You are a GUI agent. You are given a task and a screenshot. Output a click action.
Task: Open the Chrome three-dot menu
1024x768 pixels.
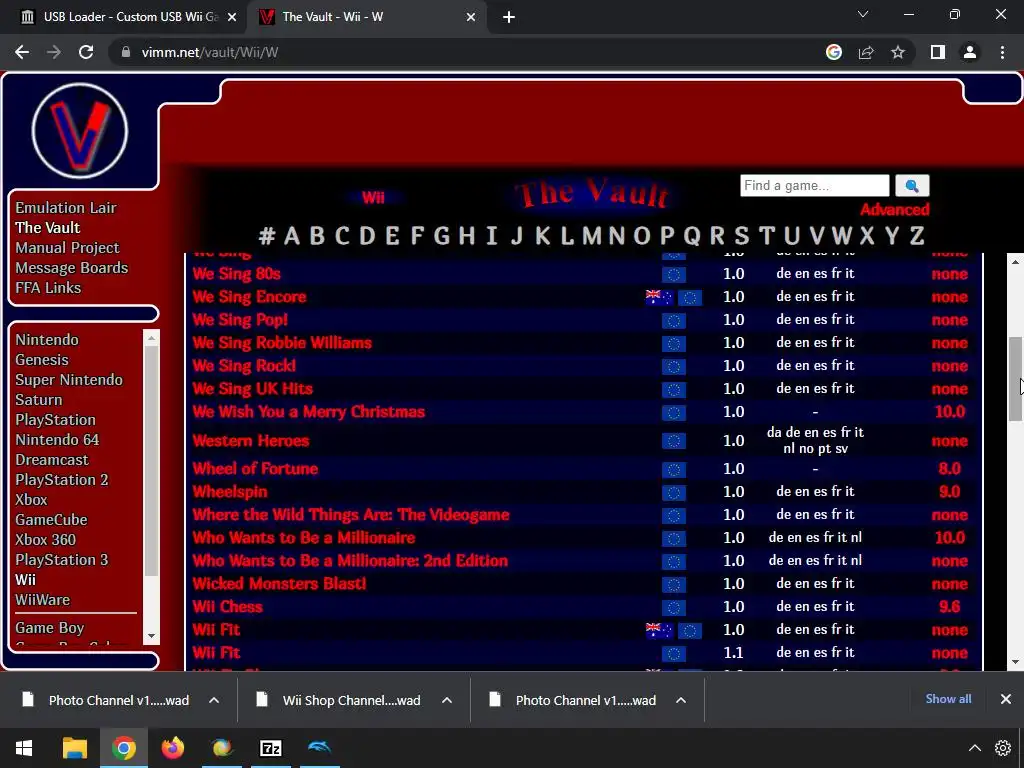(1002, 52)
